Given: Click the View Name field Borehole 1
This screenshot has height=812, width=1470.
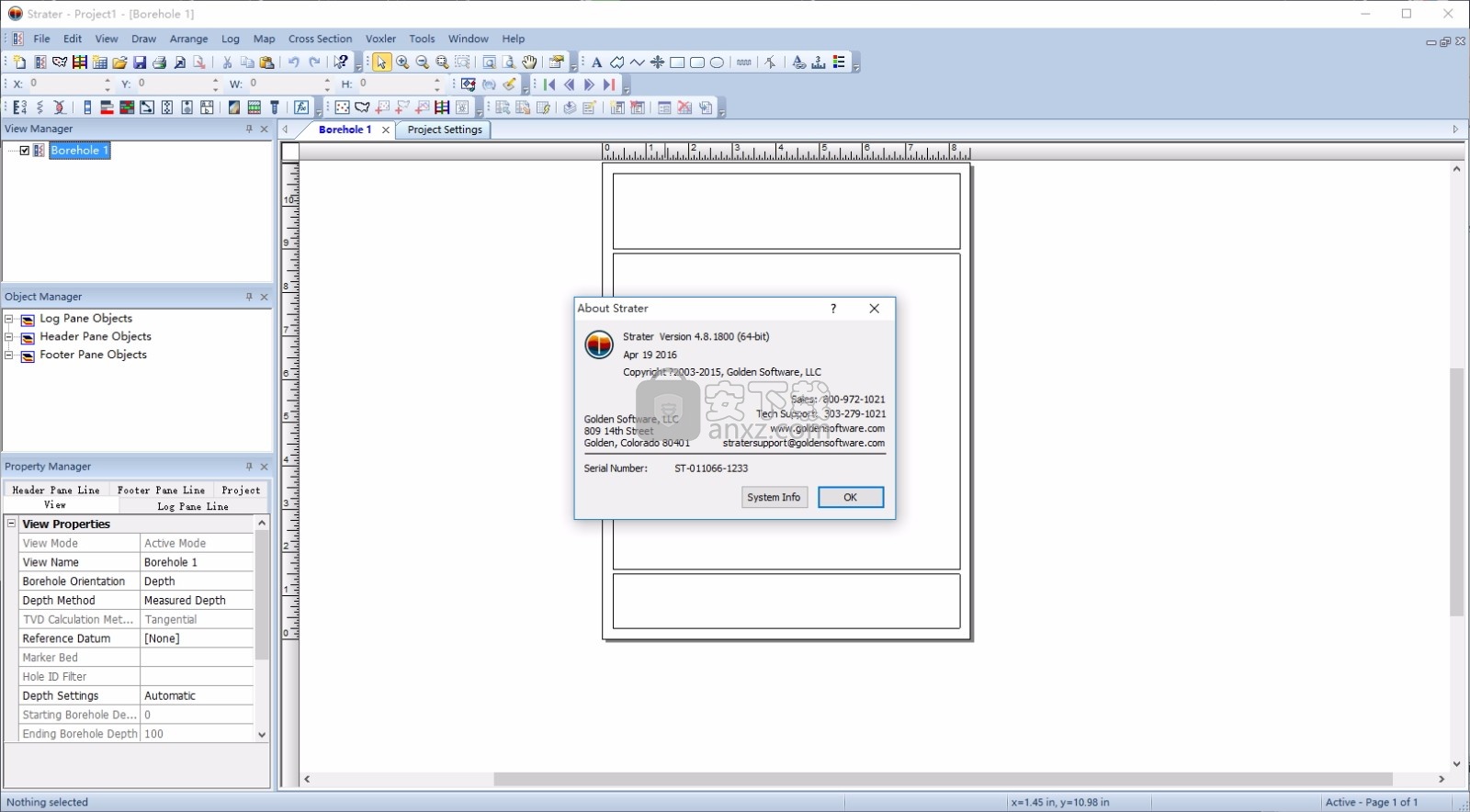Looking at the screenshot, I should (197, 562).
